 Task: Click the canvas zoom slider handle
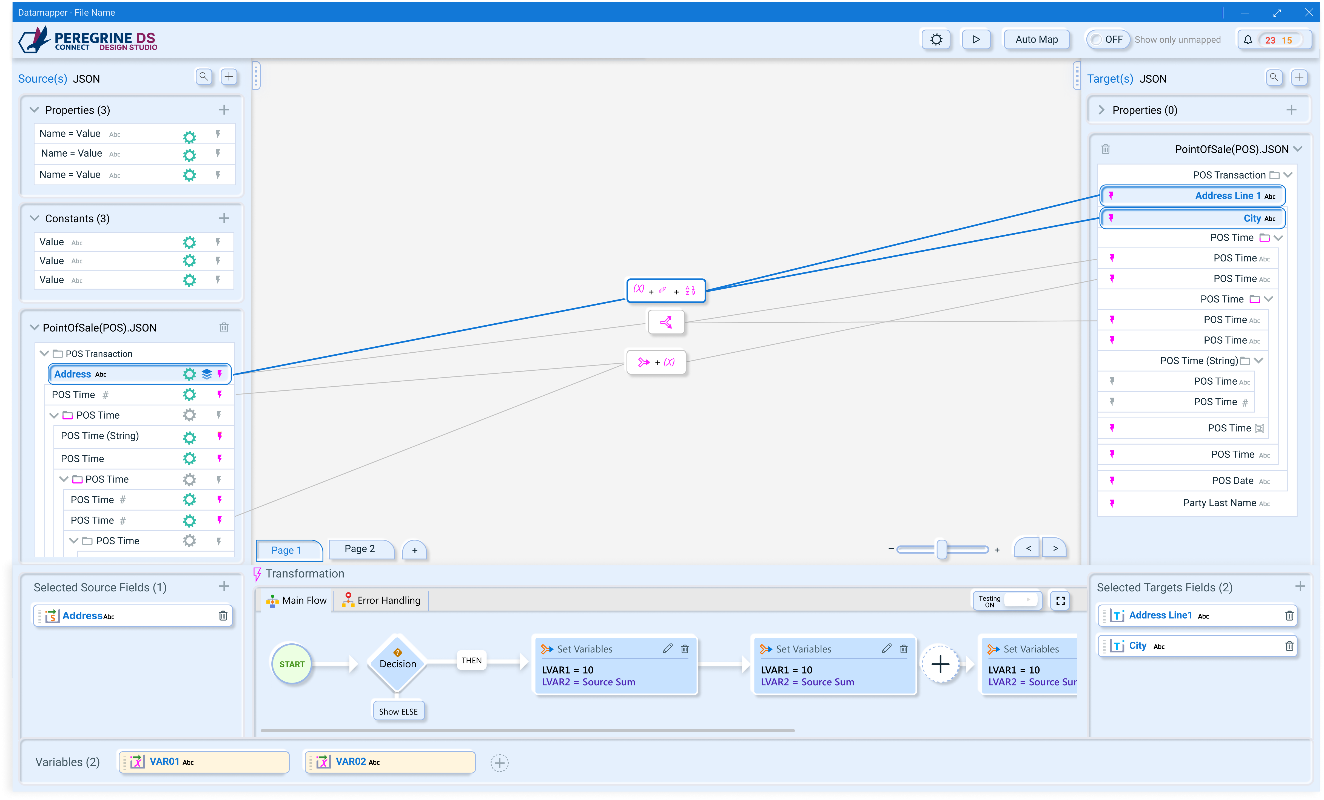942,549
